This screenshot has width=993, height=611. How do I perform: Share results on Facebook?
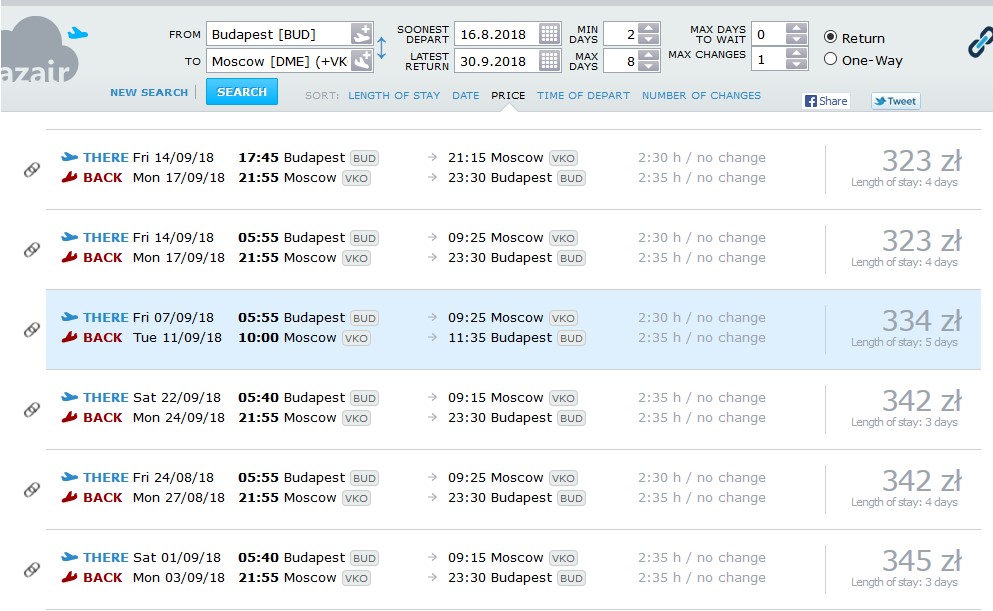tap(826, 101)
